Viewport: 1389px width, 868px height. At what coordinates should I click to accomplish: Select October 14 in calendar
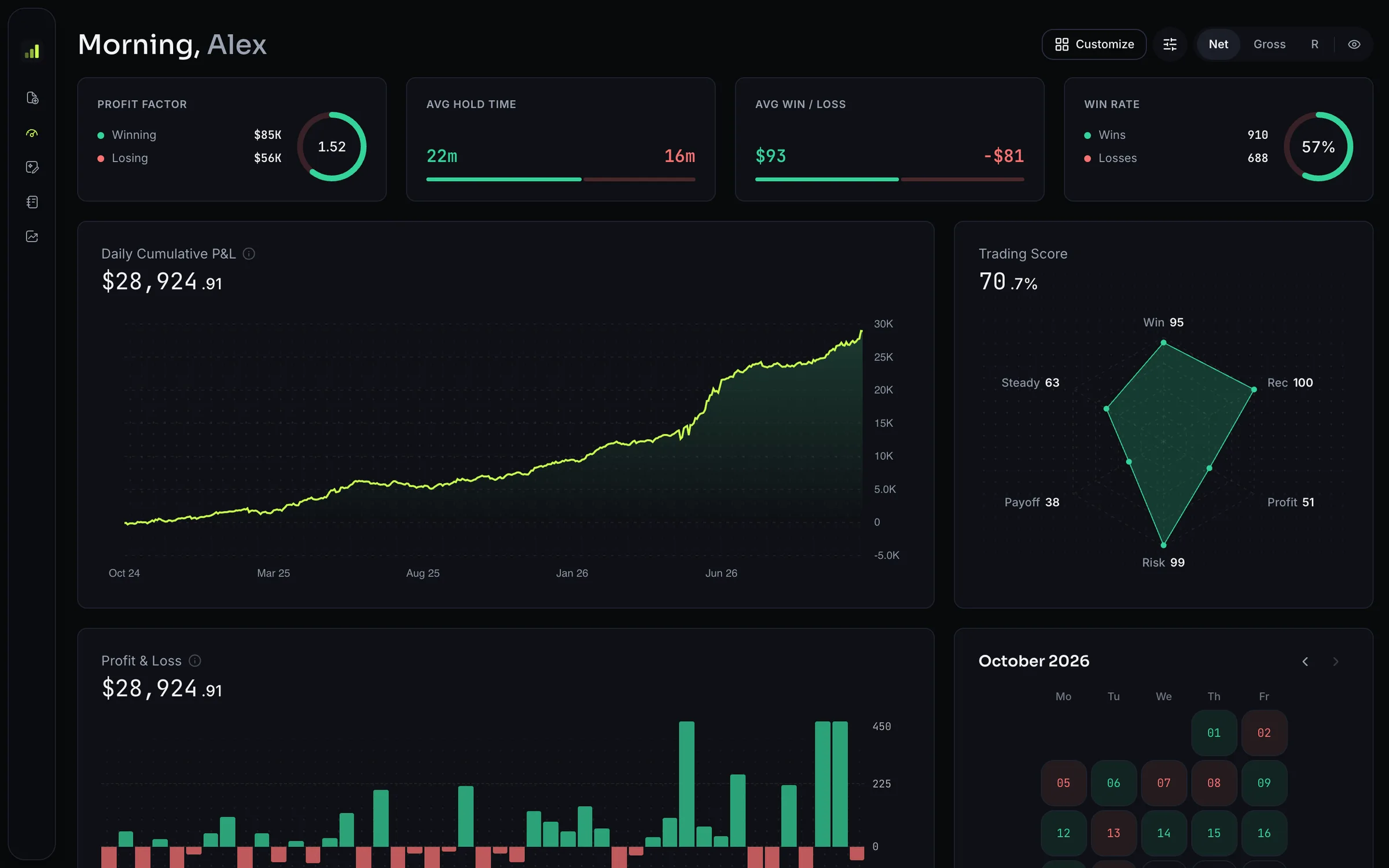(1164, 833)
